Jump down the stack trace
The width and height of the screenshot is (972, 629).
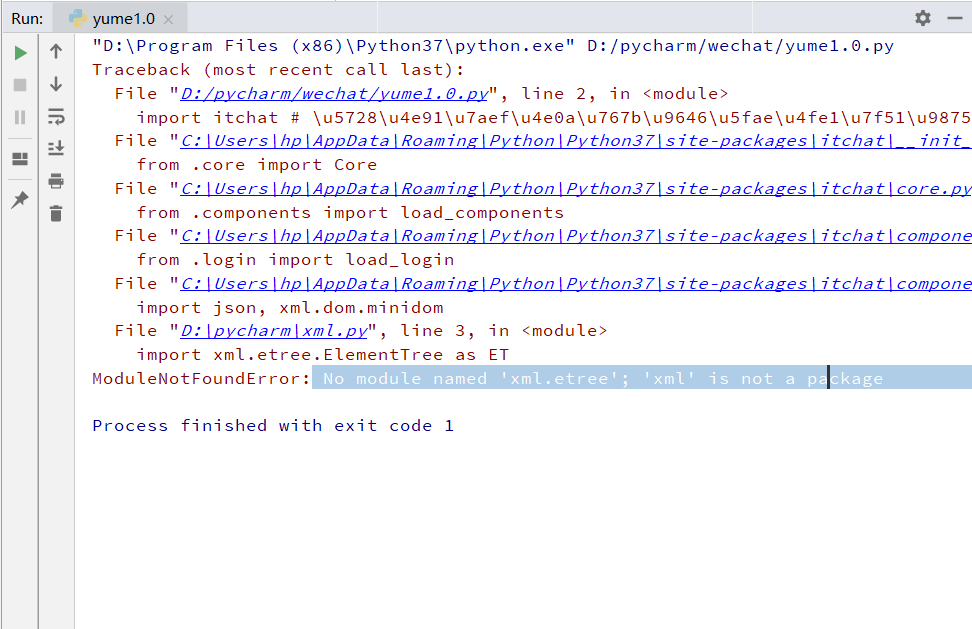(x=56, y=84)
